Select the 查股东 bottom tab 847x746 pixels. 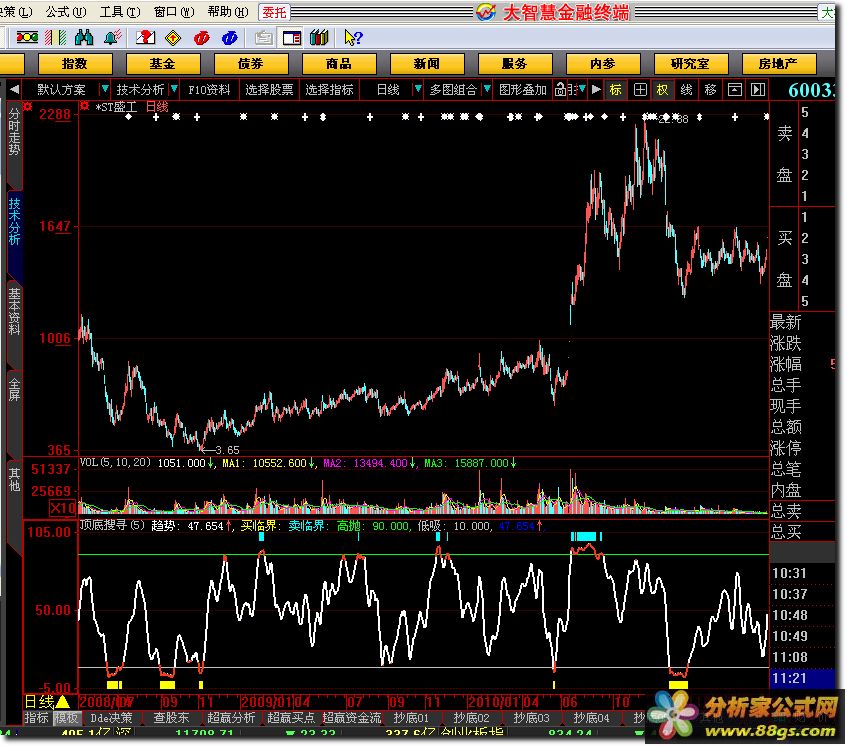pyautogui.click(x=171, y=718)
